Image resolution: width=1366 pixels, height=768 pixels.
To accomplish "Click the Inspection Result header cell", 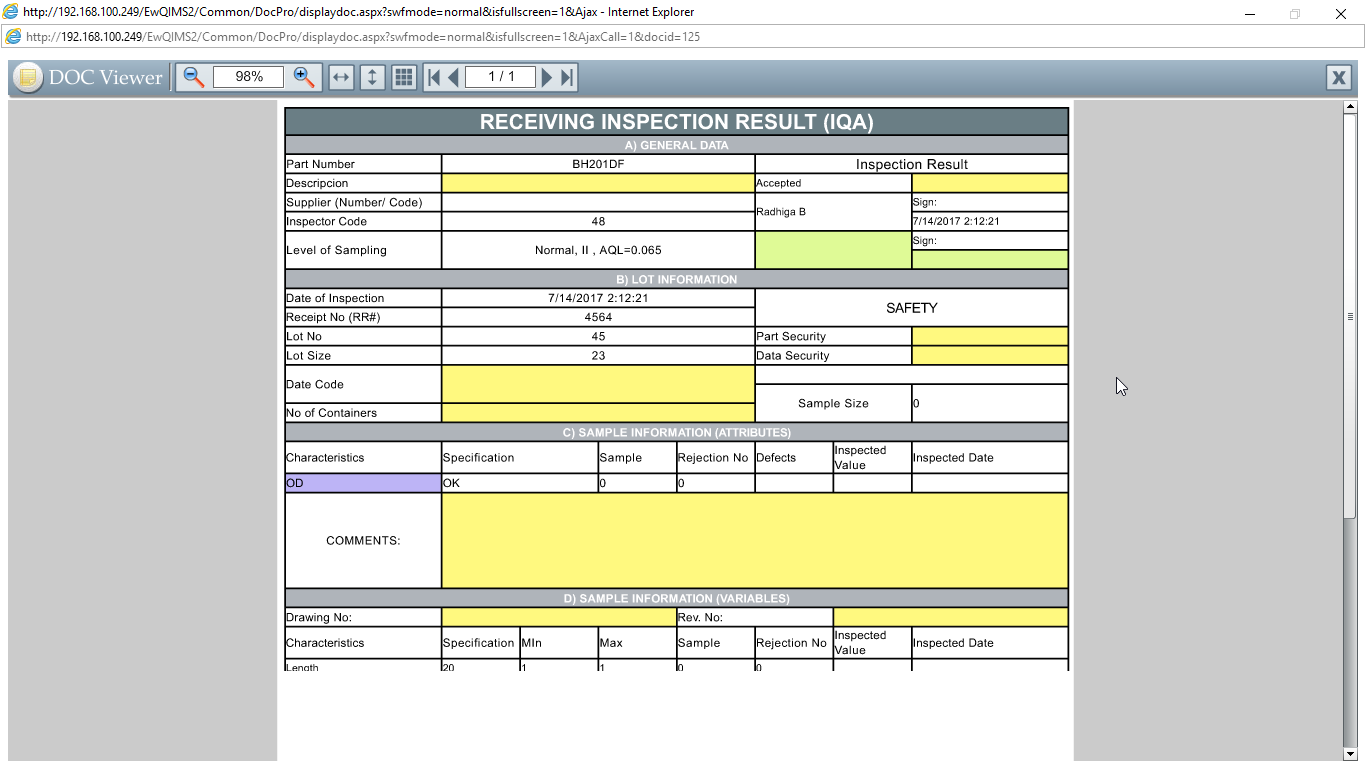I will pyautogui.click(x=912, y=164).
